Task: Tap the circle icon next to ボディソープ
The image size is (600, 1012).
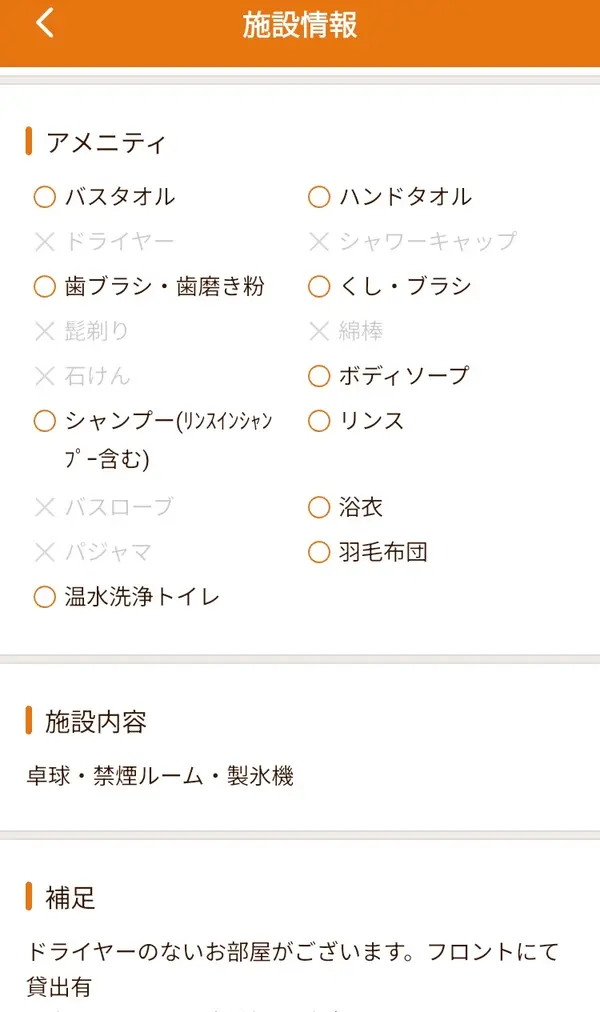Action: (x=318, y=376)
